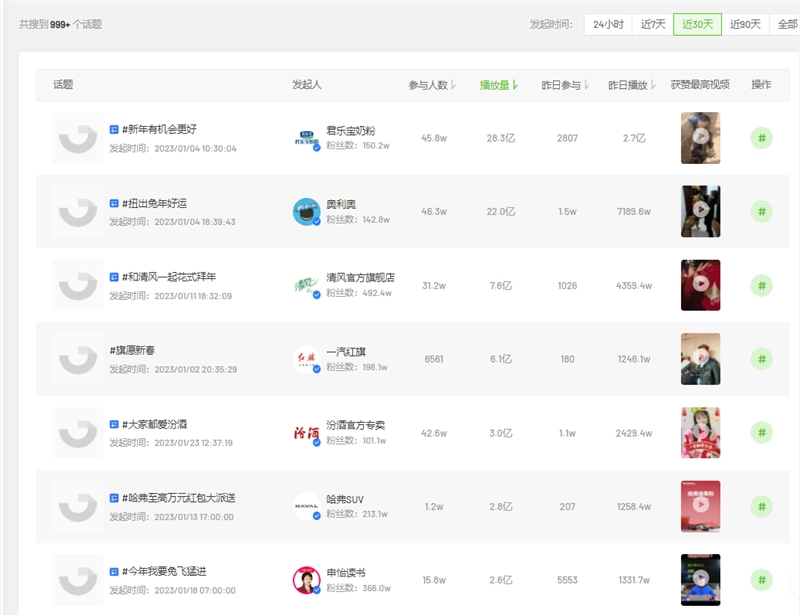Sort table by 昨日播放 column
Image resolution: width=800 pixels, height=615 pixels.
[632, 85]
